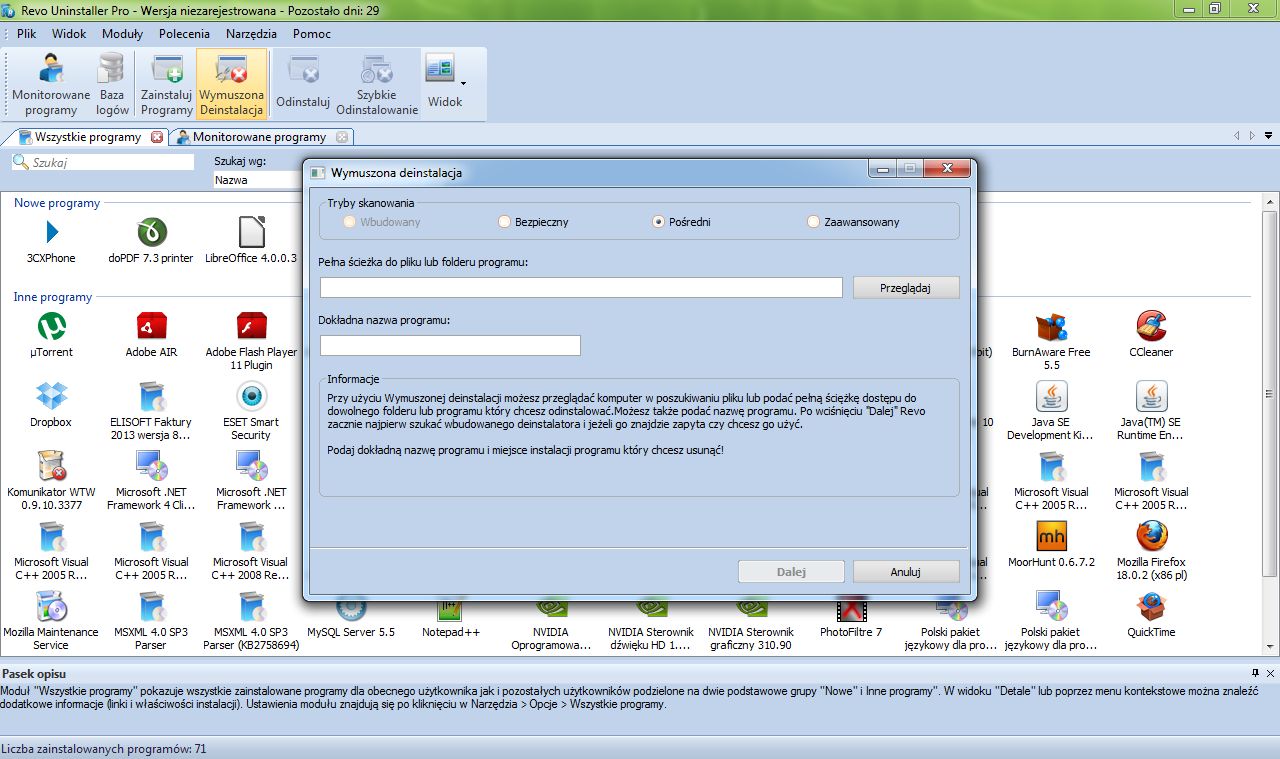Click the Dokładna nazwa programu field
1280x759 pixels.
(x=450, y=345)
